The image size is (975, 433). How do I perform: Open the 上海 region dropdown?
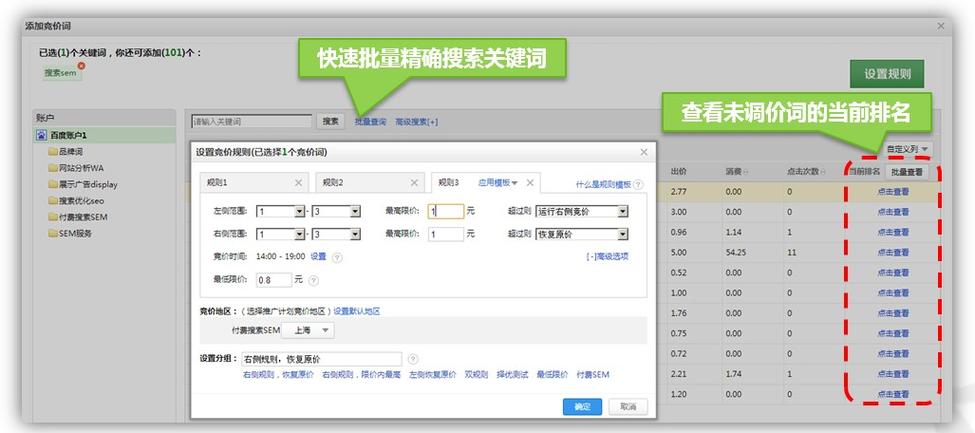pyautogui.click(x=308, y=331)
